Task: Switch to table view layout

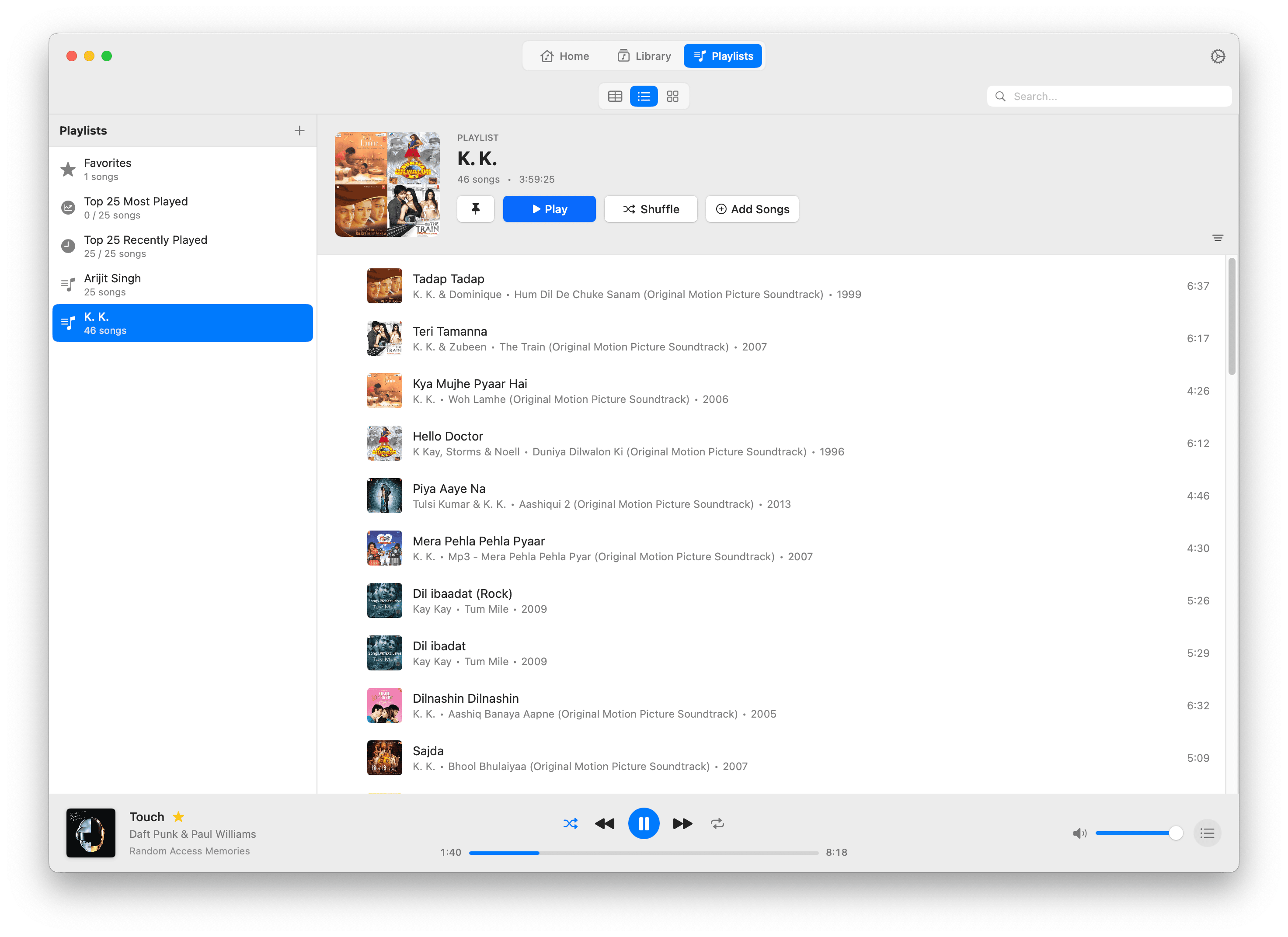Action: point(615,97)
